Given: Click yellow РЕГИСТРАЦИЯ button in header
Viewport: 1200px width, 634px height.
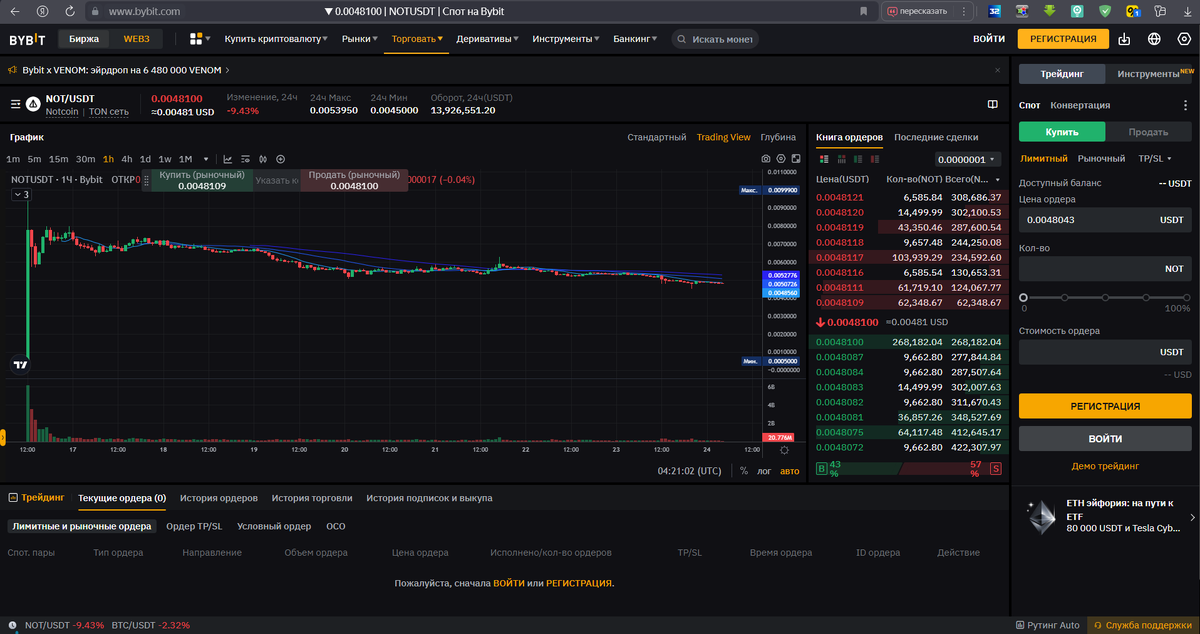Looking at the screenshot, I should [1063, 39].
